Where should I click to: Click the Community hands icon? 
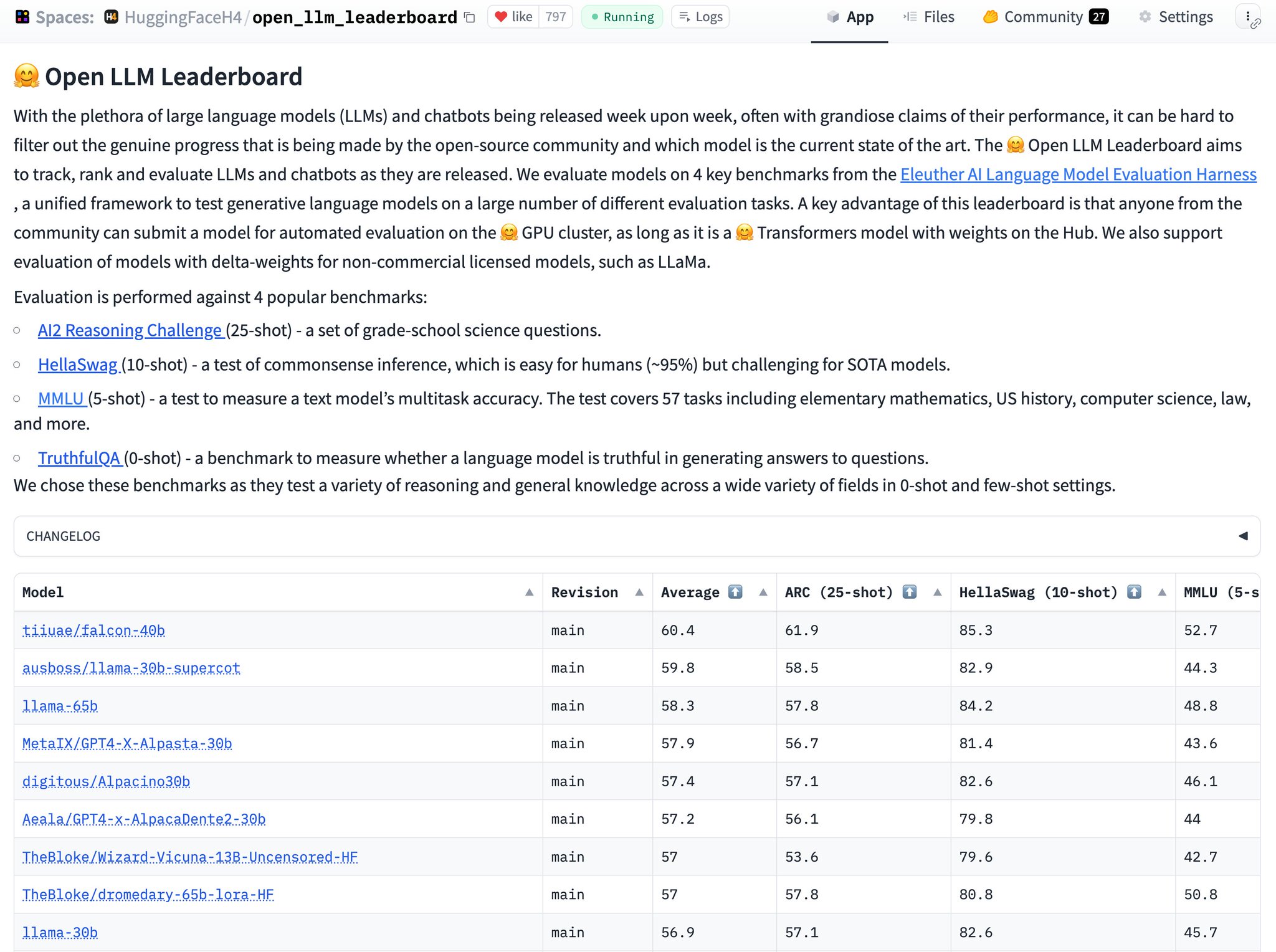[991, 17]
